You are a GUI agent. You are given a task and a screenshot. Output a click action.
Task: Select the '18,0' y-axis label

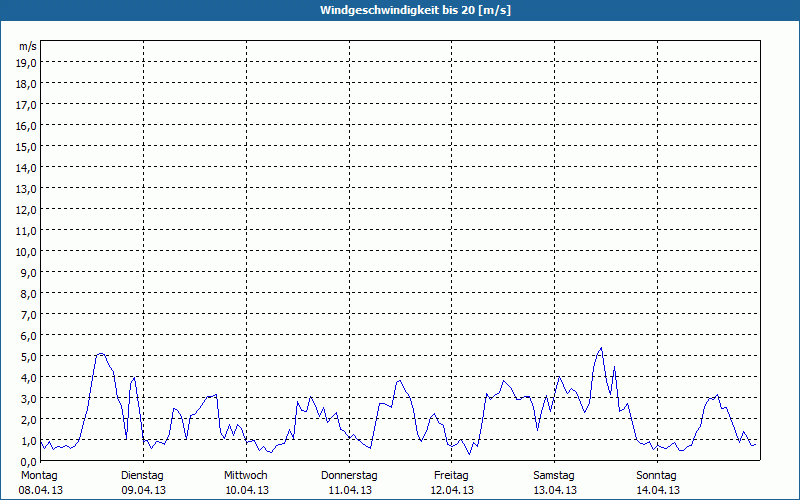pos(26,84)
